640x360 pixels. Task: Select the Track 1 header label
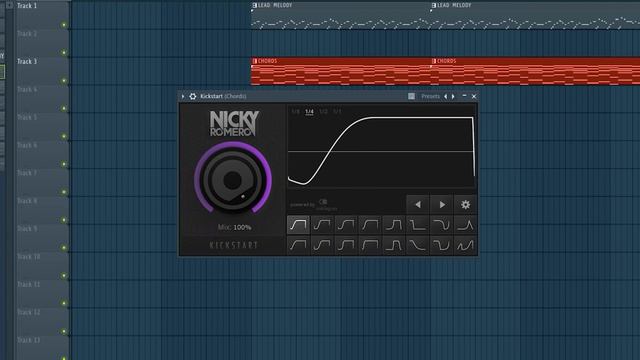coord(27,6)
